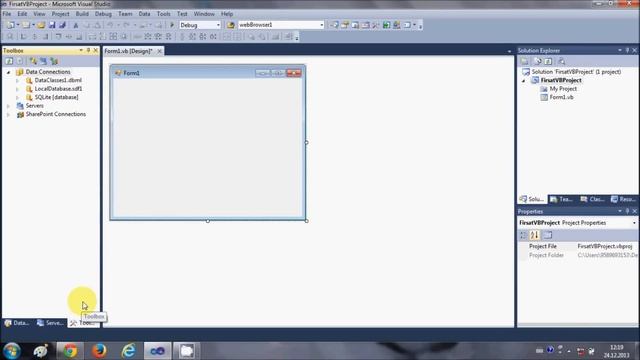The image size is (640, 360).
Task: Open the Build menu
Action: point(82,14)
